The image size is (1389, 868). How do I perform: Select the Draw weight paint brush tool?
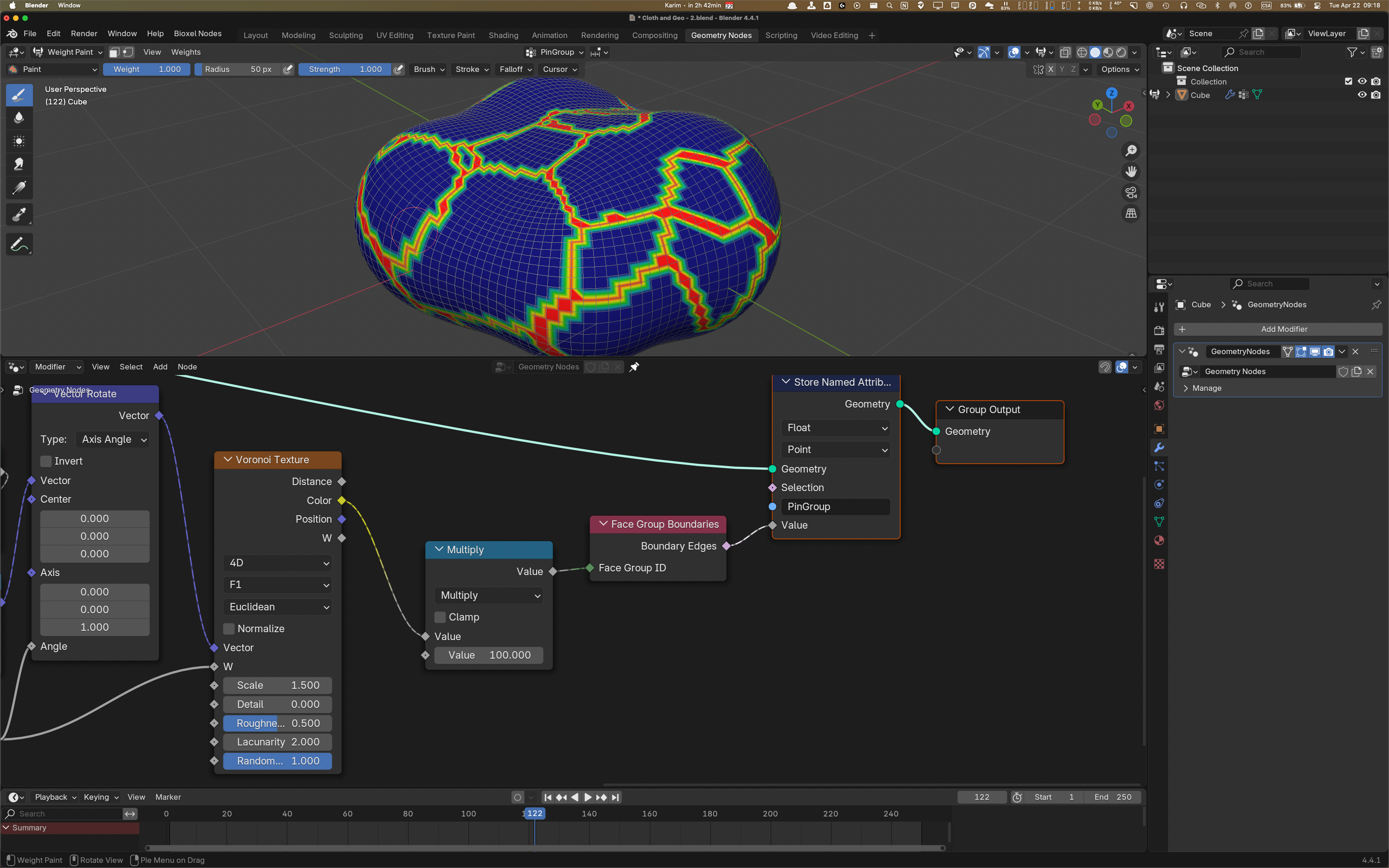(x=19, y=95)
